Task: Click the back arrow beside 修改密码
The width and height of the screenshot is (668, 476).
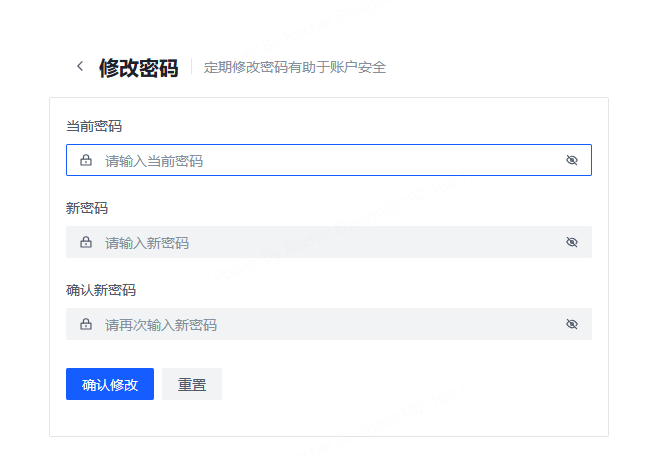Action: 80,67
